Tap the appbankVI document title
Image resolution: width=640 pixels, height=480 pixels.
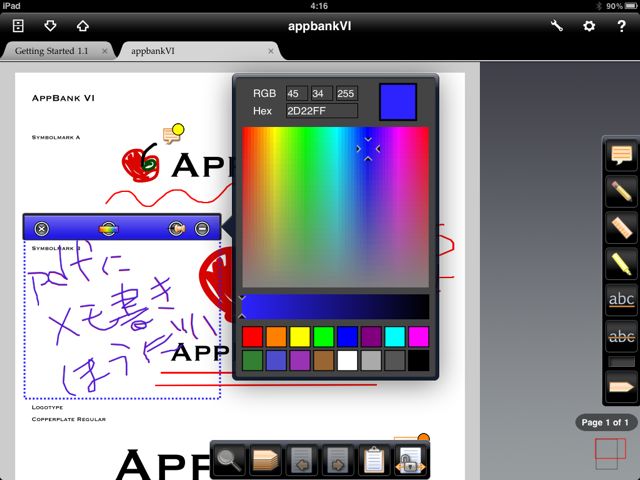(320, 26)
